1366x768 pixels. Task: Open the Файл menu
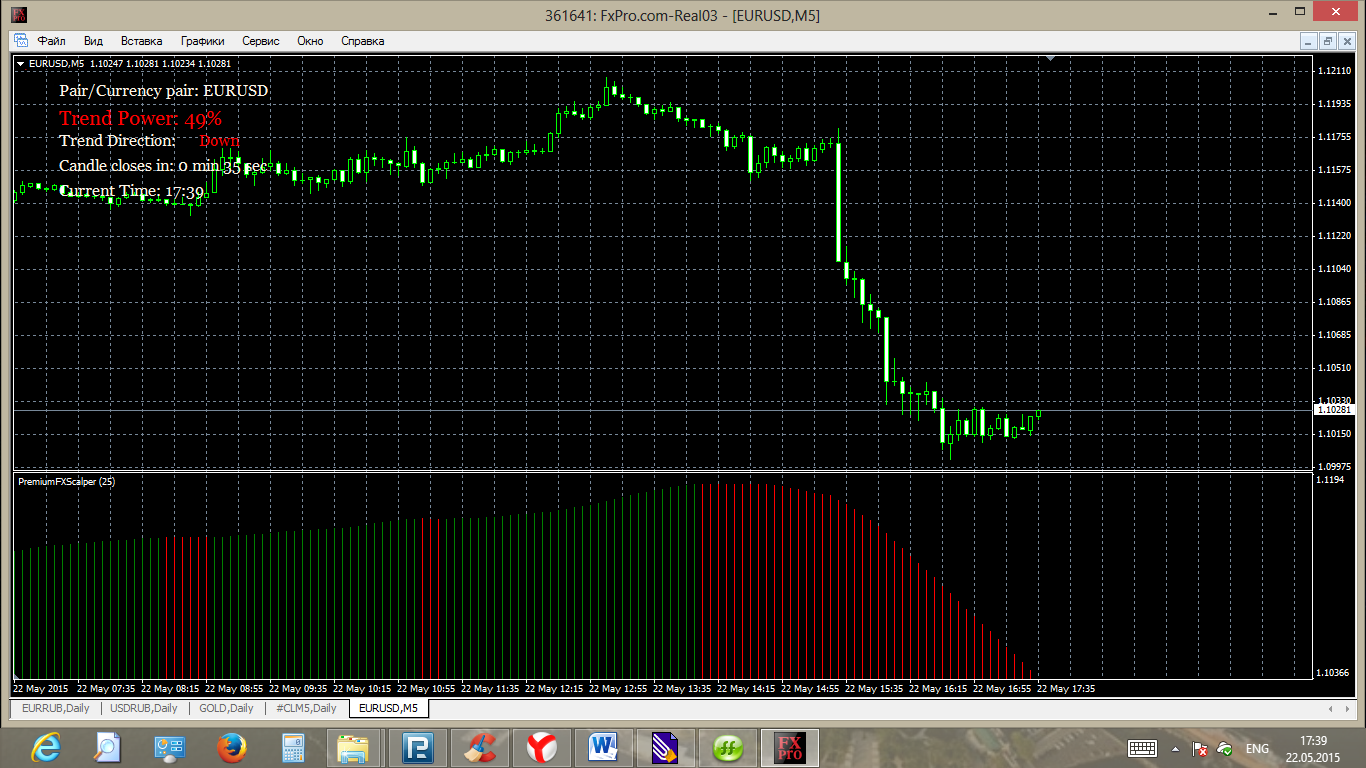(x=51, y=41)
